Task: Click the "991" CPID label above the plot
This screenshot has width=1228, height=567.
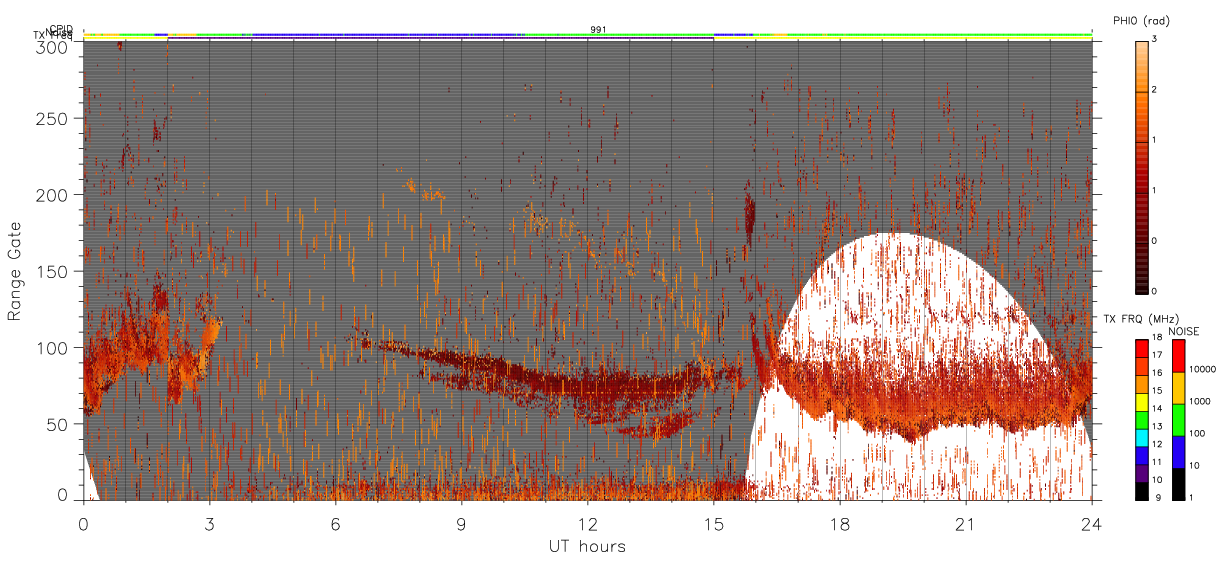Action: [x=598, y=30]
